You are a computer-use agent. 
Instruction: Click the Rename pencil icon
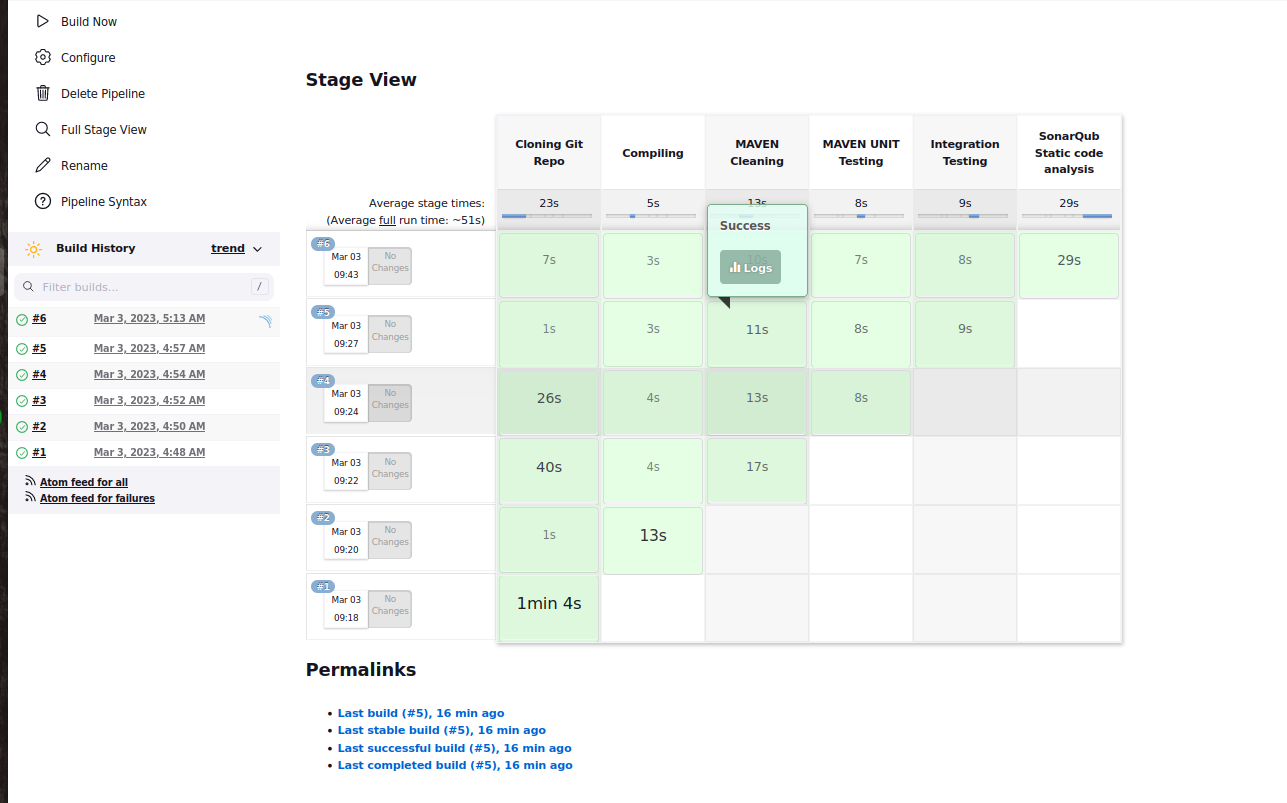coord(42,165)
